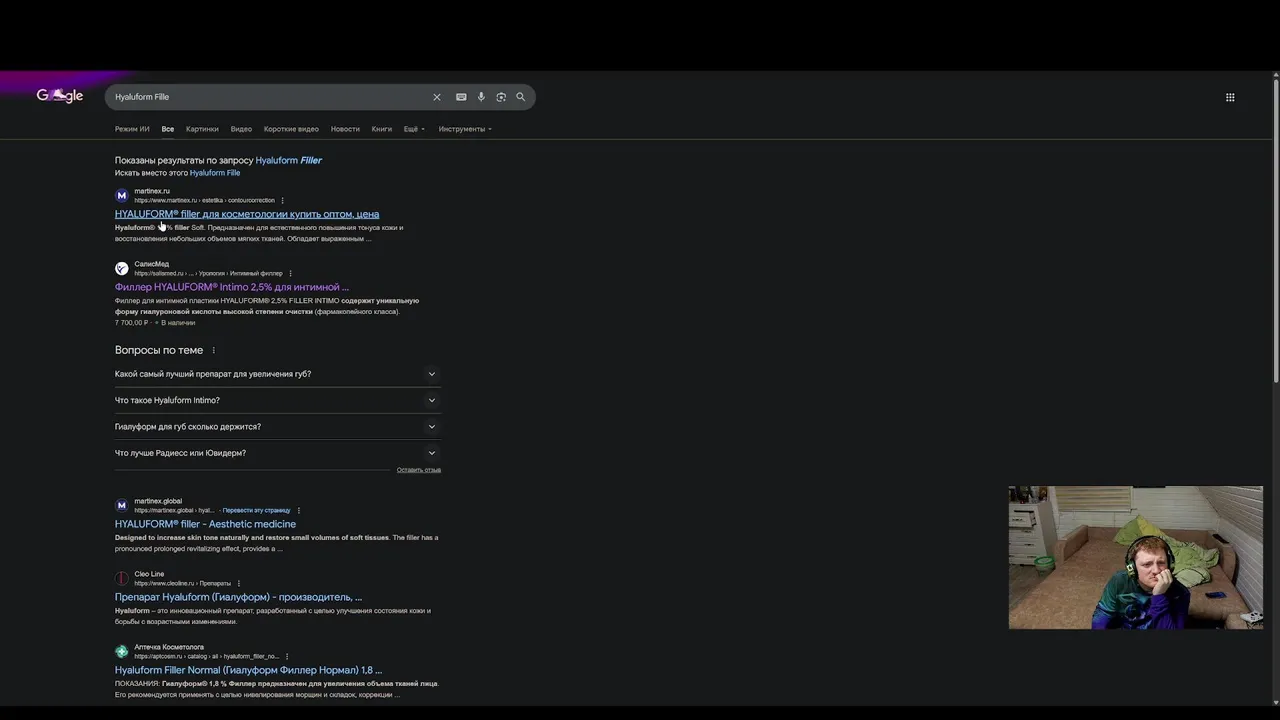
Task: Open the on-screen keyboard input tool
Action: [x=461, y=97]
